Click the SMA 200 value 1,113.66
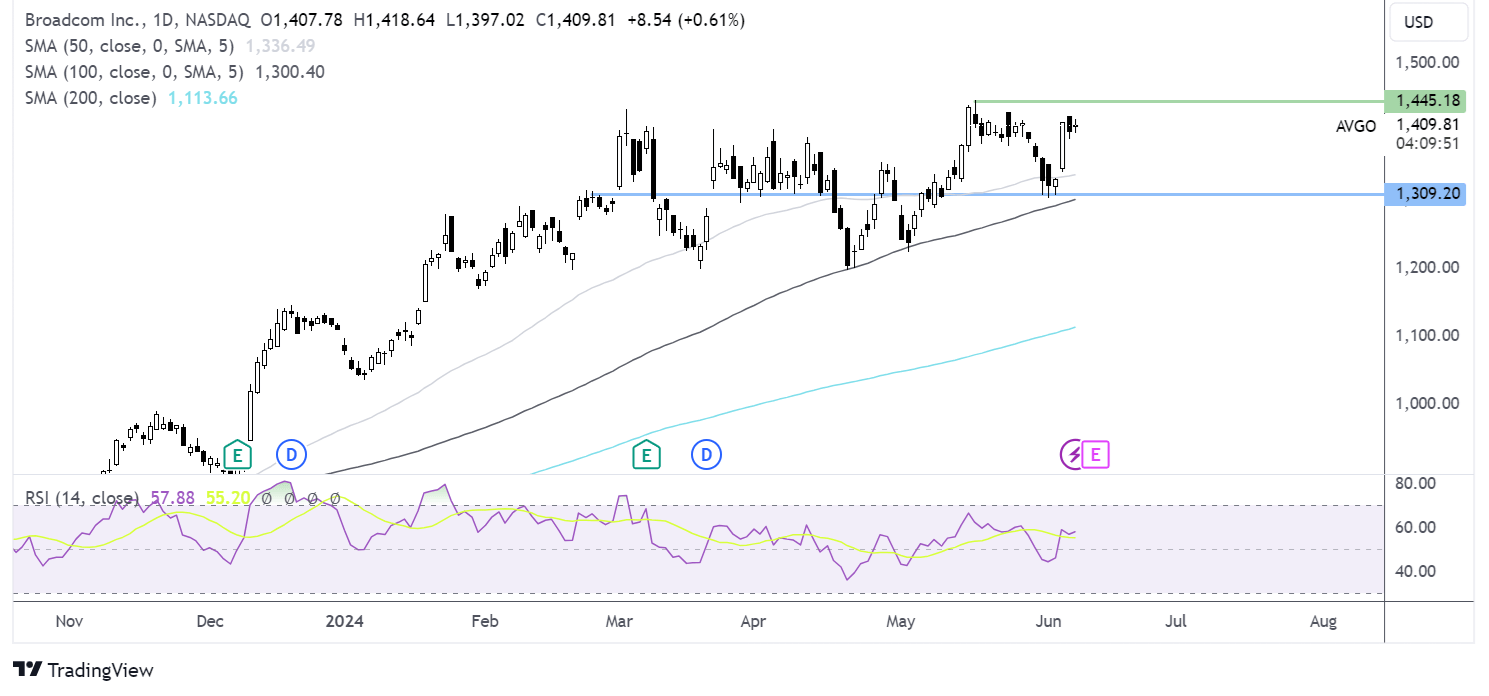Viewport: 1489px width, 696px height. coord(202,98)
